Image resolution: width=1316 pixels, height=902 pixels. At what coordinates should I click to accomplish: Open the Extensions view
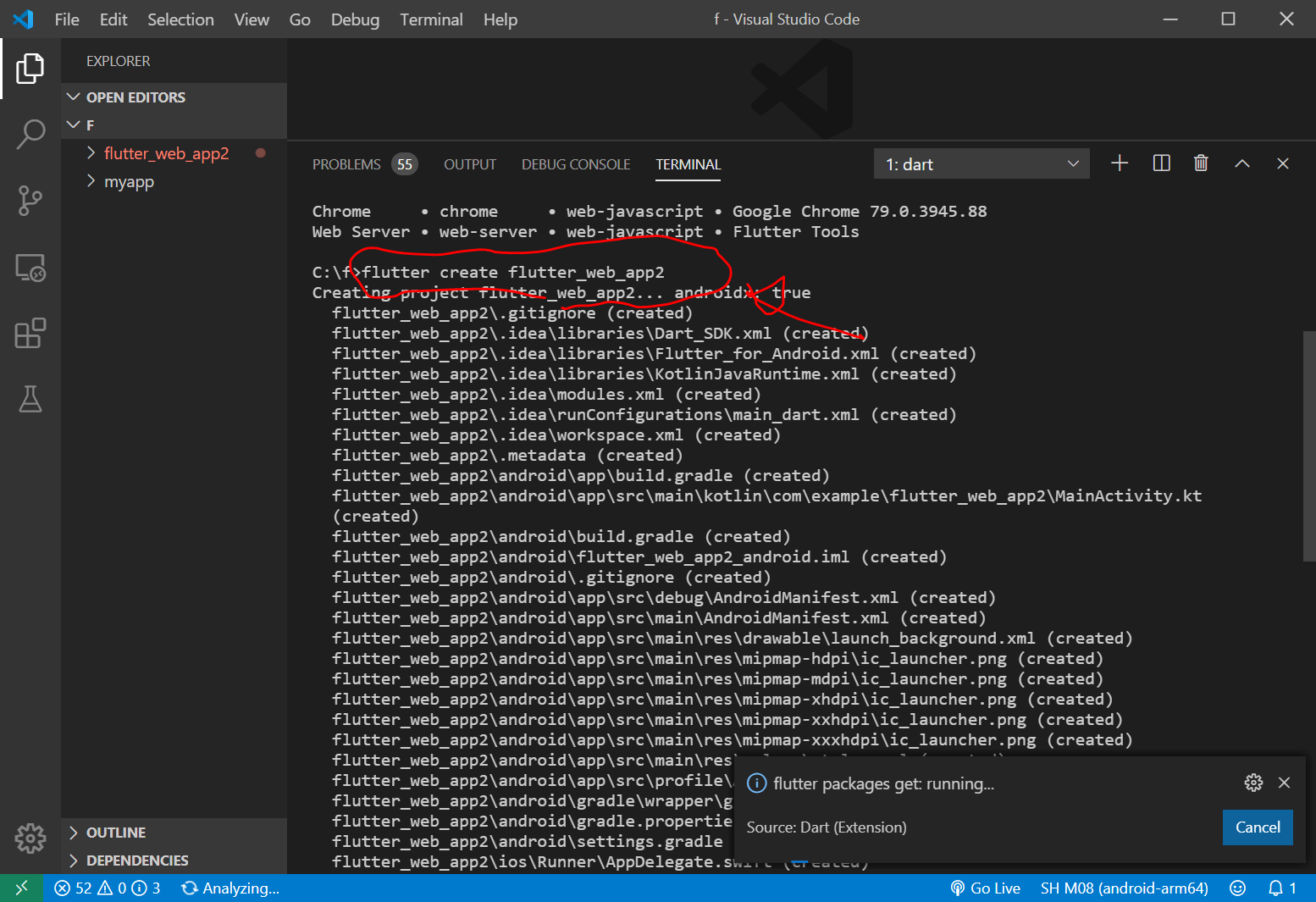pyautogui.click(x=30, y=333)
